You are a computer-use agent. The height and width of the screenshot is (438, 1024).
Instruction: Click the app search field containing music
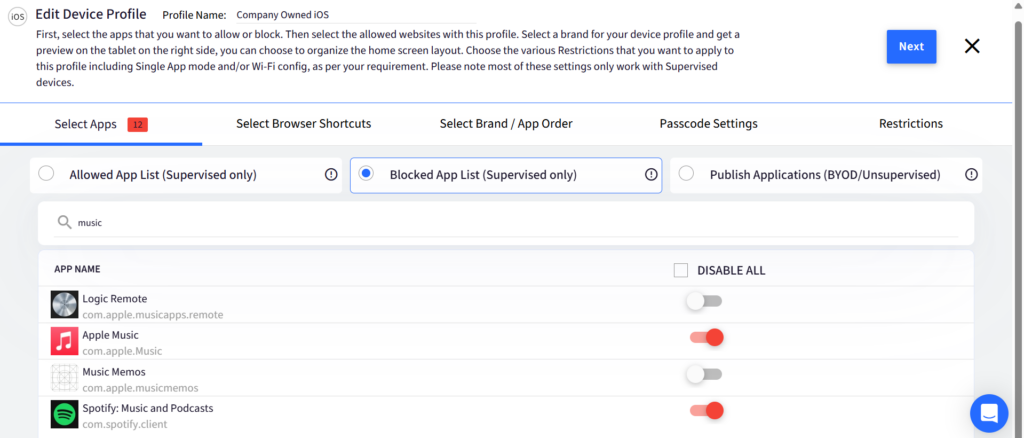506,223
